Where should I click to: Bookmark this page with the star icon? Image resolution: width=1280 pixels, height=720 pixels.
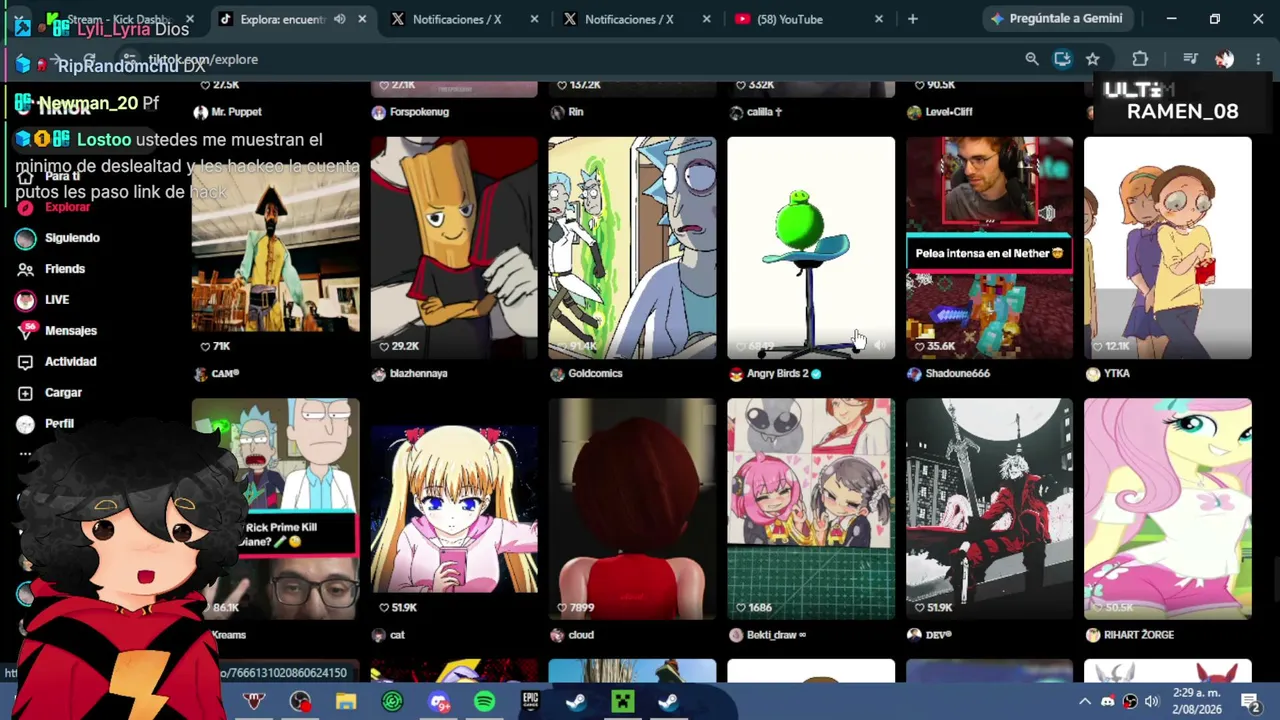tap(1093, 59)
